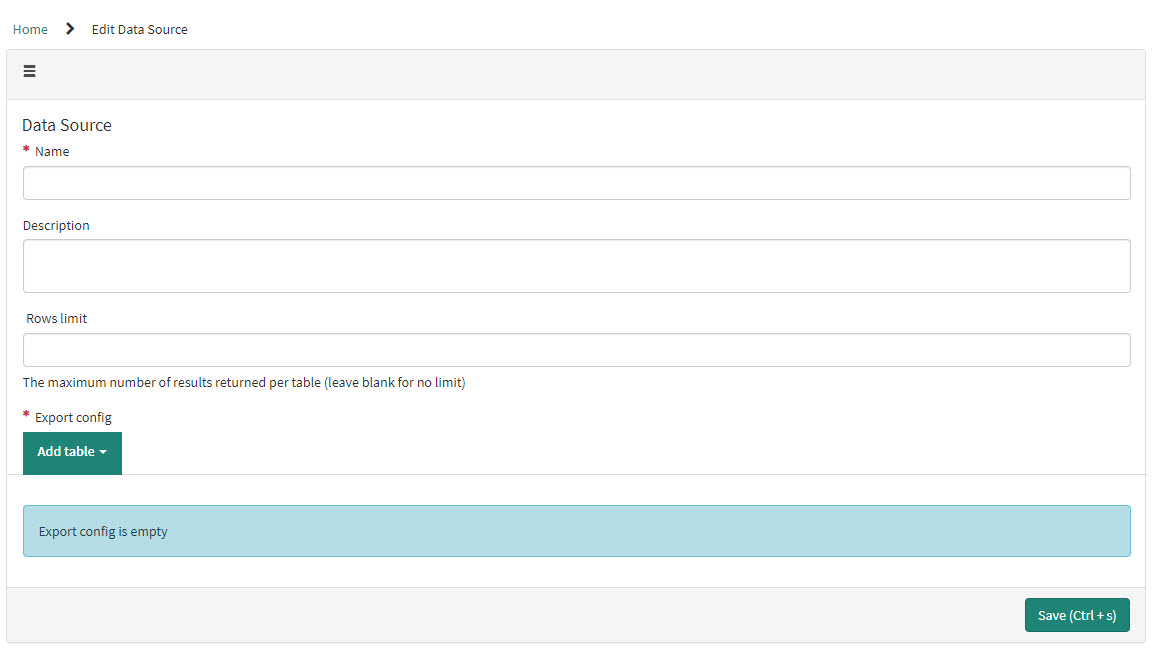The width and height of the screenshot is (1152, 648).
Task: Click inside the Description text area
Action: coord(576,266)
